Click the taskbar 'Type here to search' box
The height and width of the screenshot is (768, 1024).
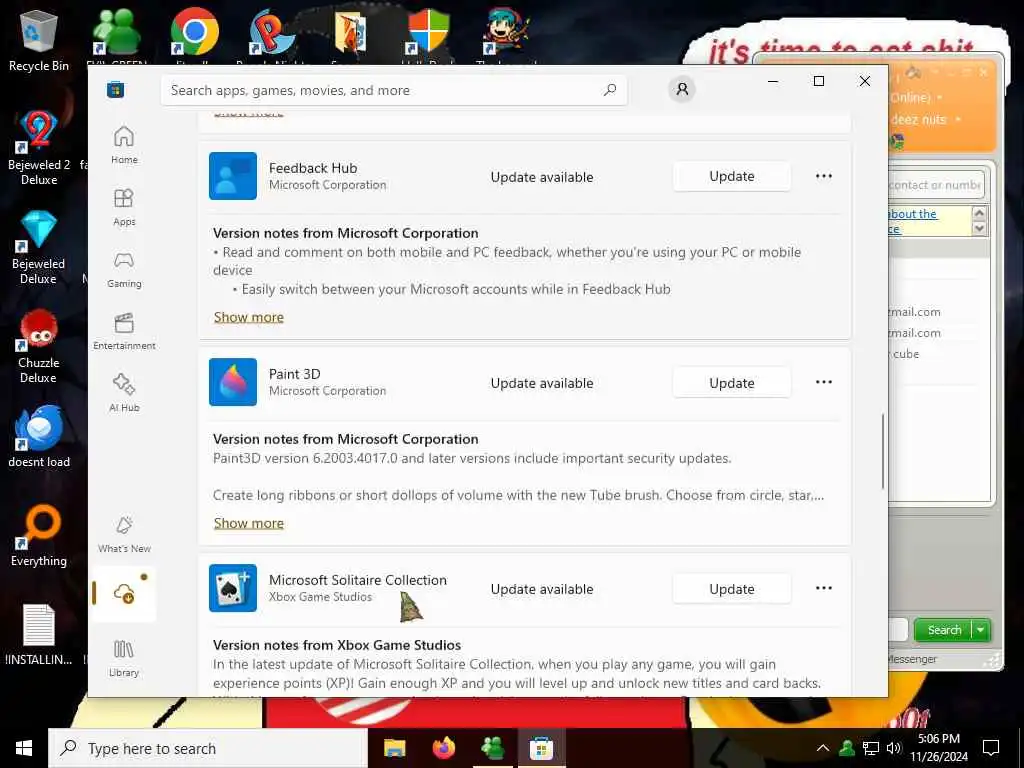[208, 748]
